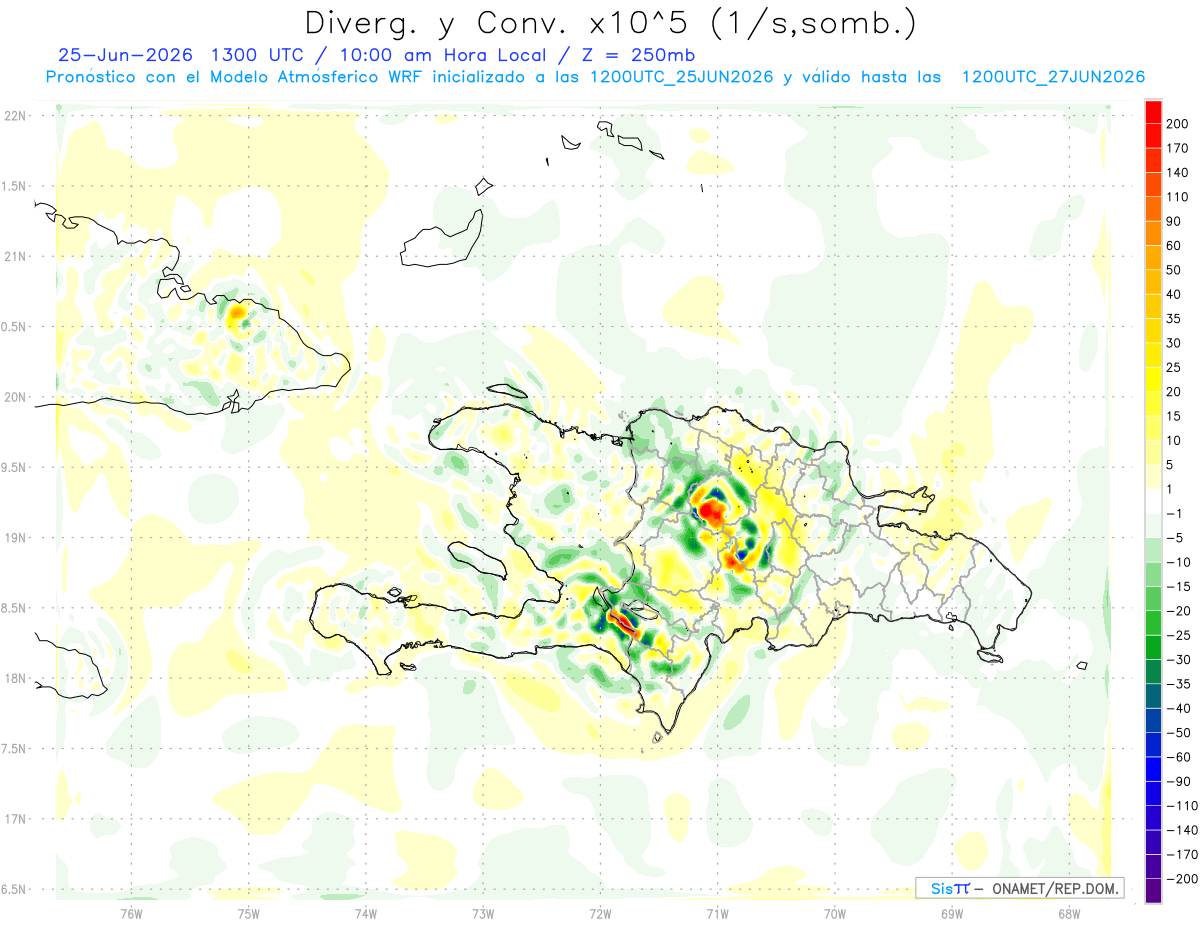Screen dimensions: 1200x927
Task: Click the colorbar label '35'
Action: tap(1174, 319)
